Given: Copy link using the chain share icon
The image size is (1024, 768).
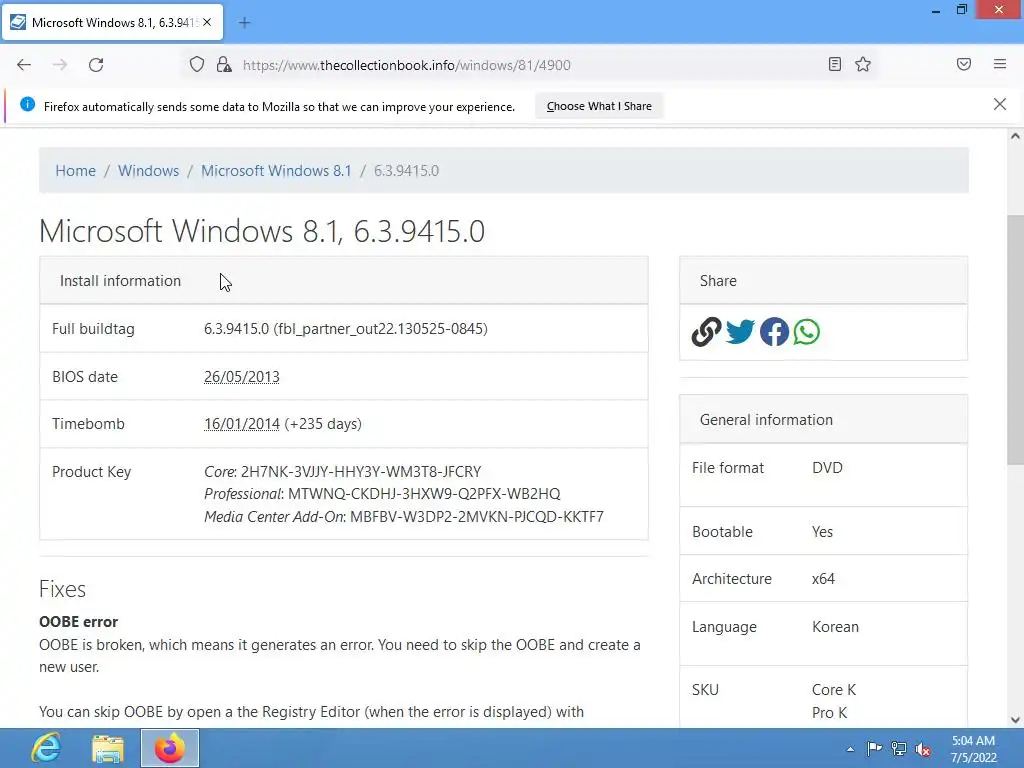Looking at the screenshot, I should click(707, 332).
